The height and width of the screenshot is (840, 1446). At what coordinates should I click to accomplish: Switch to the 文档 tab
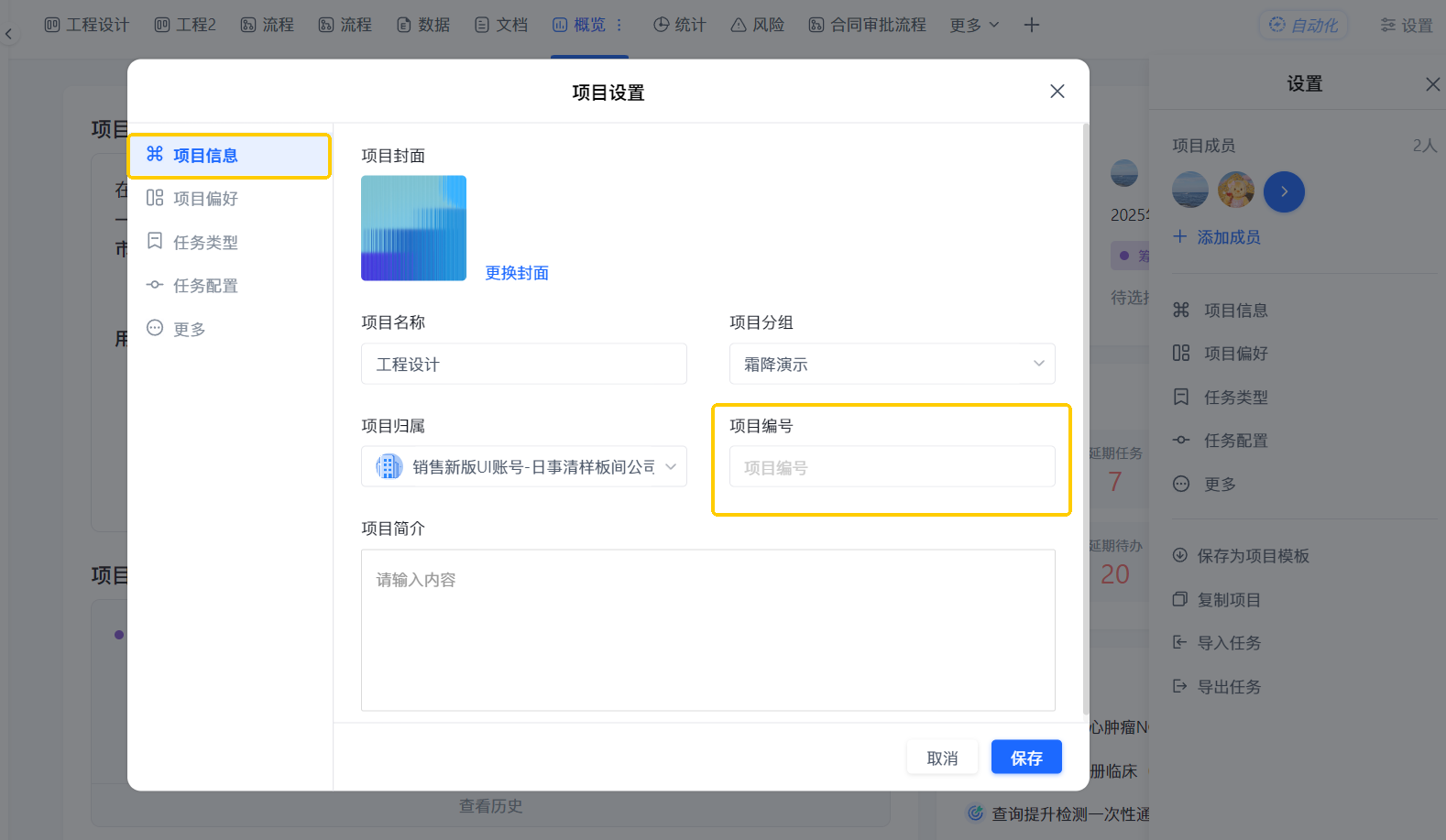(501, 25)
